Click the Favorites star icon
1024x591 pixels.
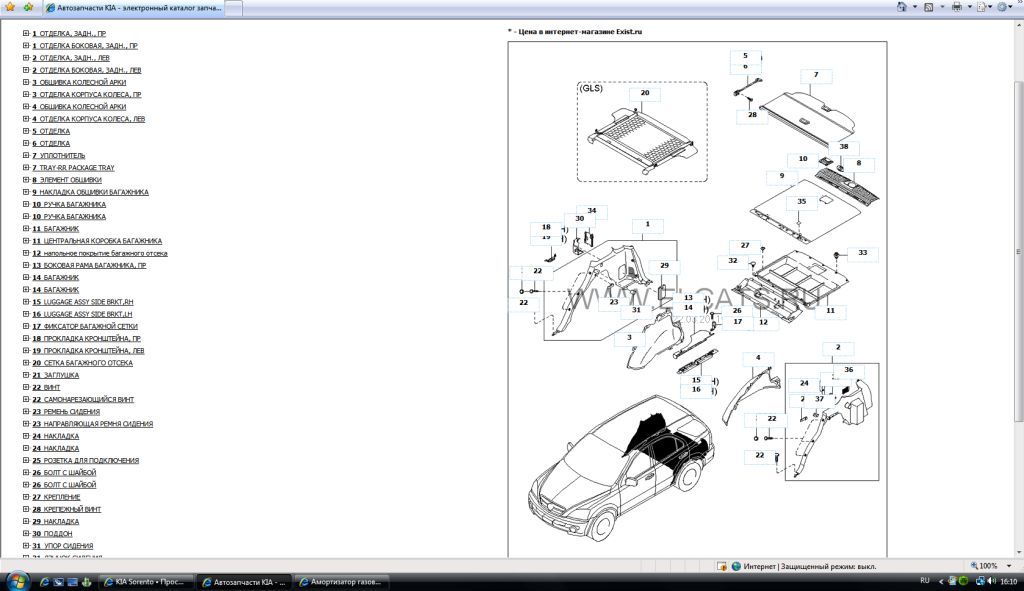9,7
